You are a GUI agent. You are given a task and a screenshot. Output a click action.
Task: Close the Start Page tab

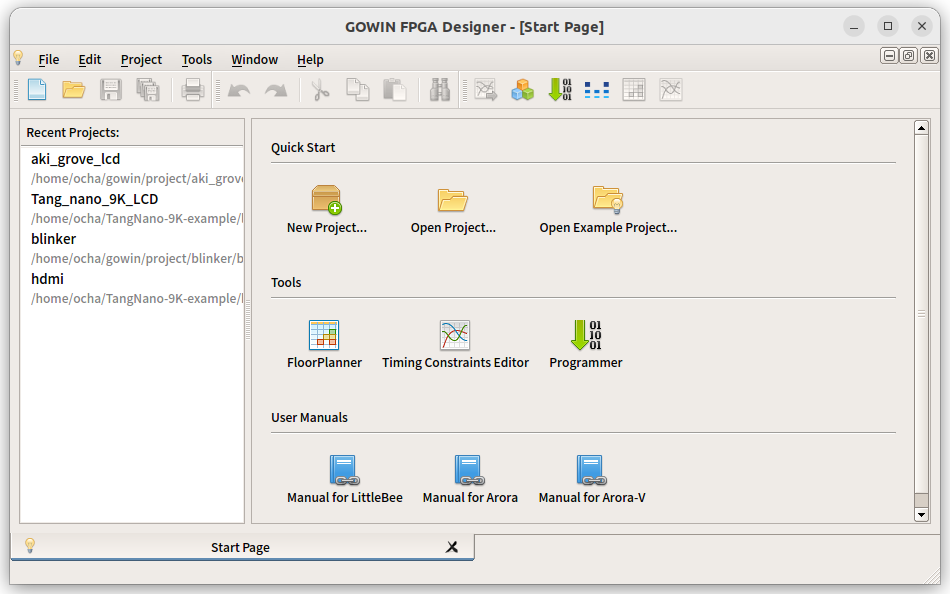pyautogui.click(x=452, y=547)
